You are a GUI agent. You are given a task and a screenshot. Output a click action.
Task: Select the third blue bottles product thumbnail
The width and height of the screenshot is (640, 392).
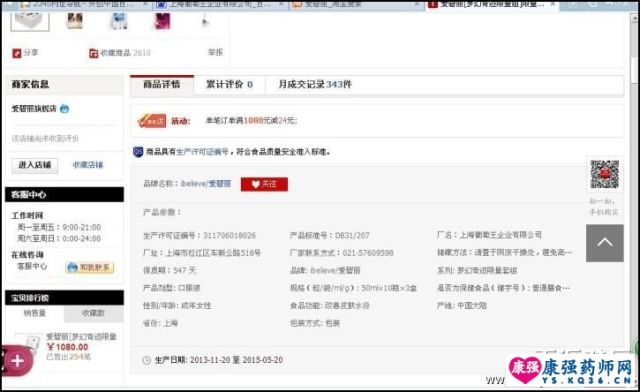pos(118,21)
